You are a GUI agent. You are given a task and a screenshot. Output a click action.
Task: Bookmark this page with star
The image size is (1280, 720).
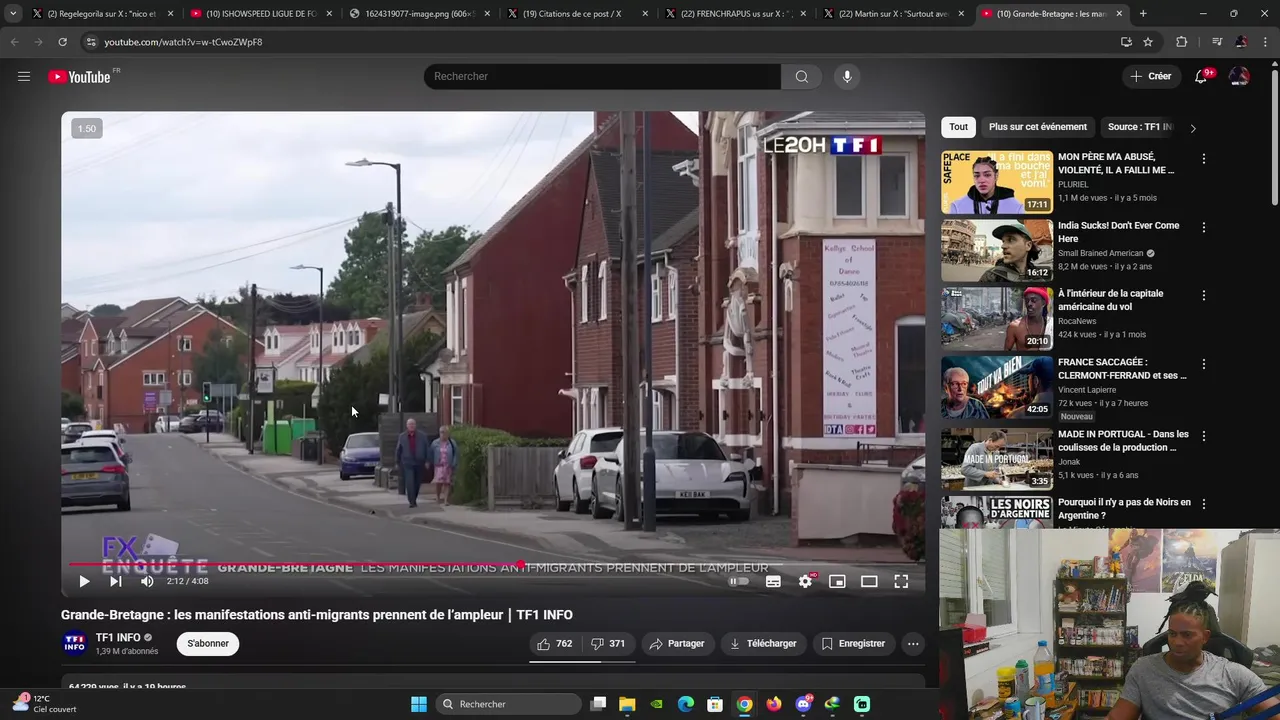[1148, 42]
